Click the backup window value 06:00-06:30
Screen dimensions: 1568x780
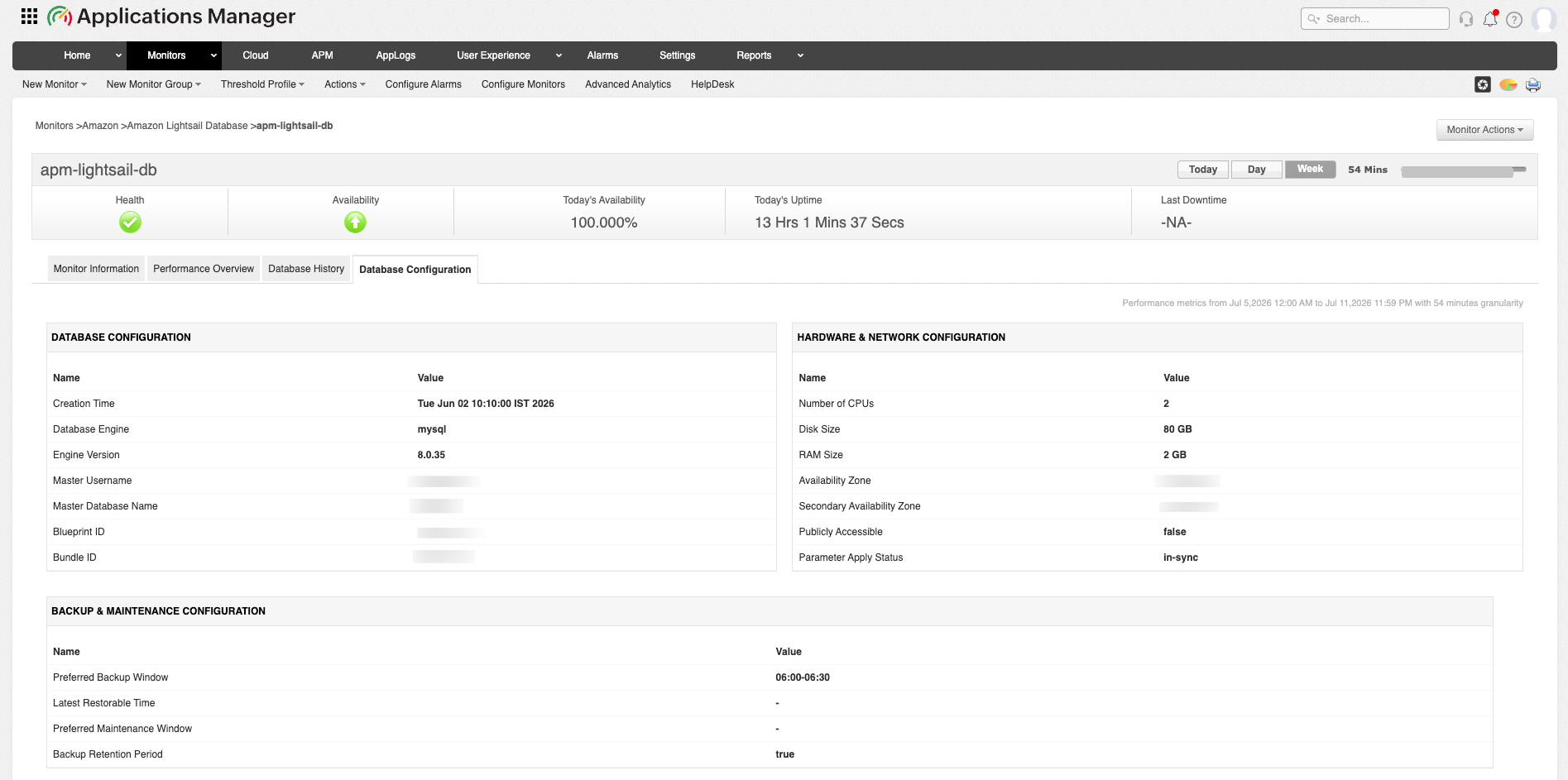pos(803,677)
